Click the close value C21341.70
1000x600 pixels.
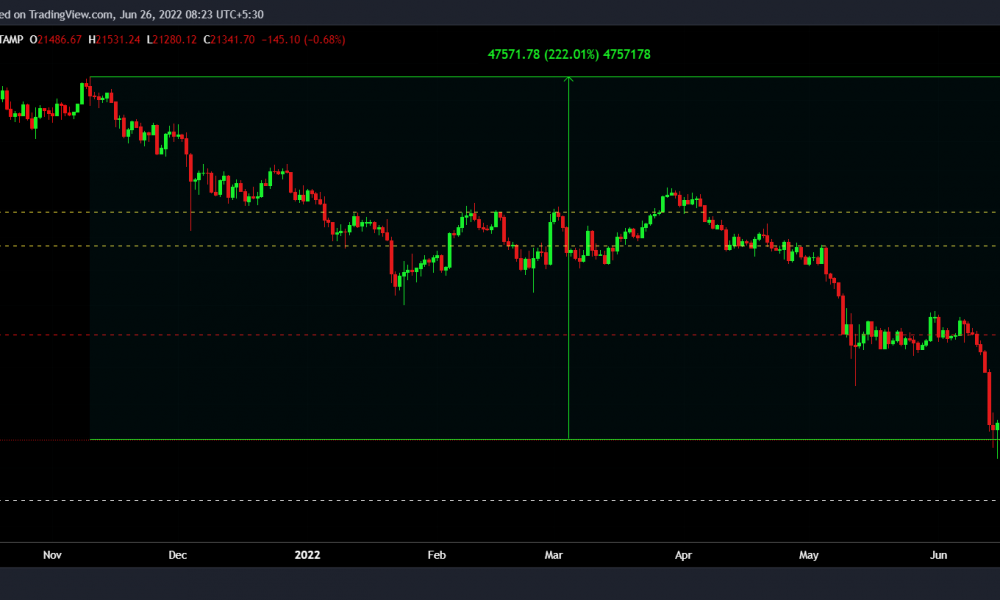[x=229, y=40]
